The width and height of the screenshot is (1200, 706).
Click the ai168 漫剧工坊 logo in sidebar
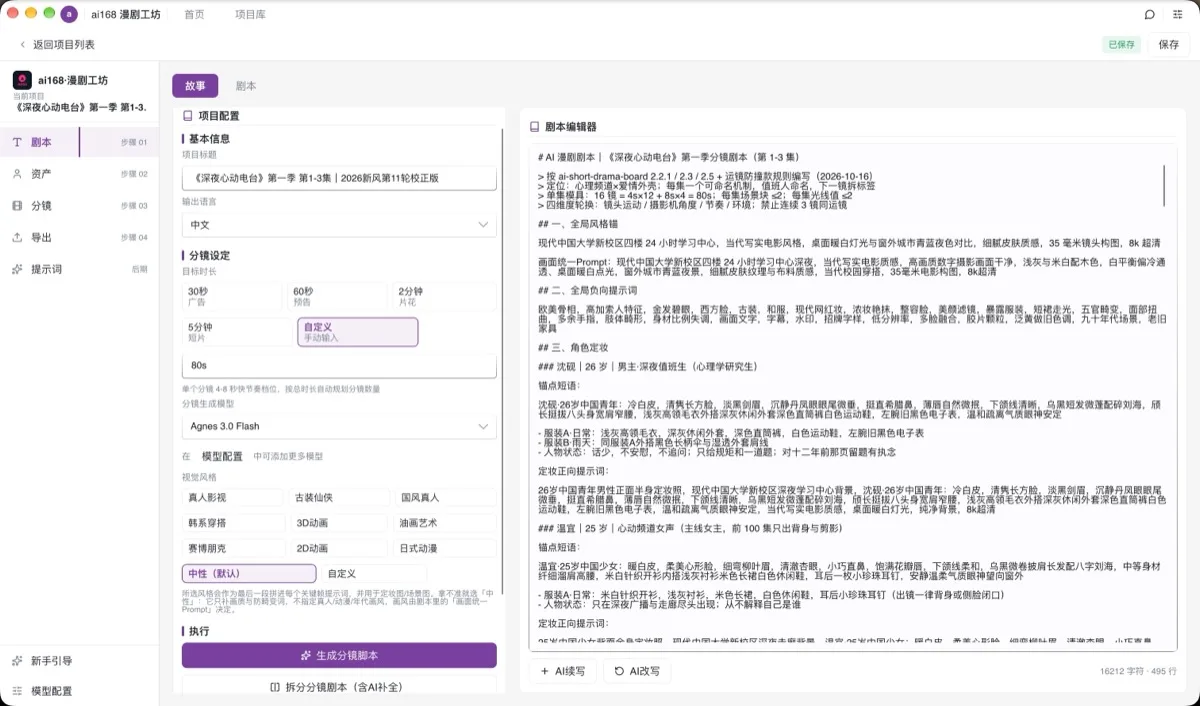tap(21, 79)
